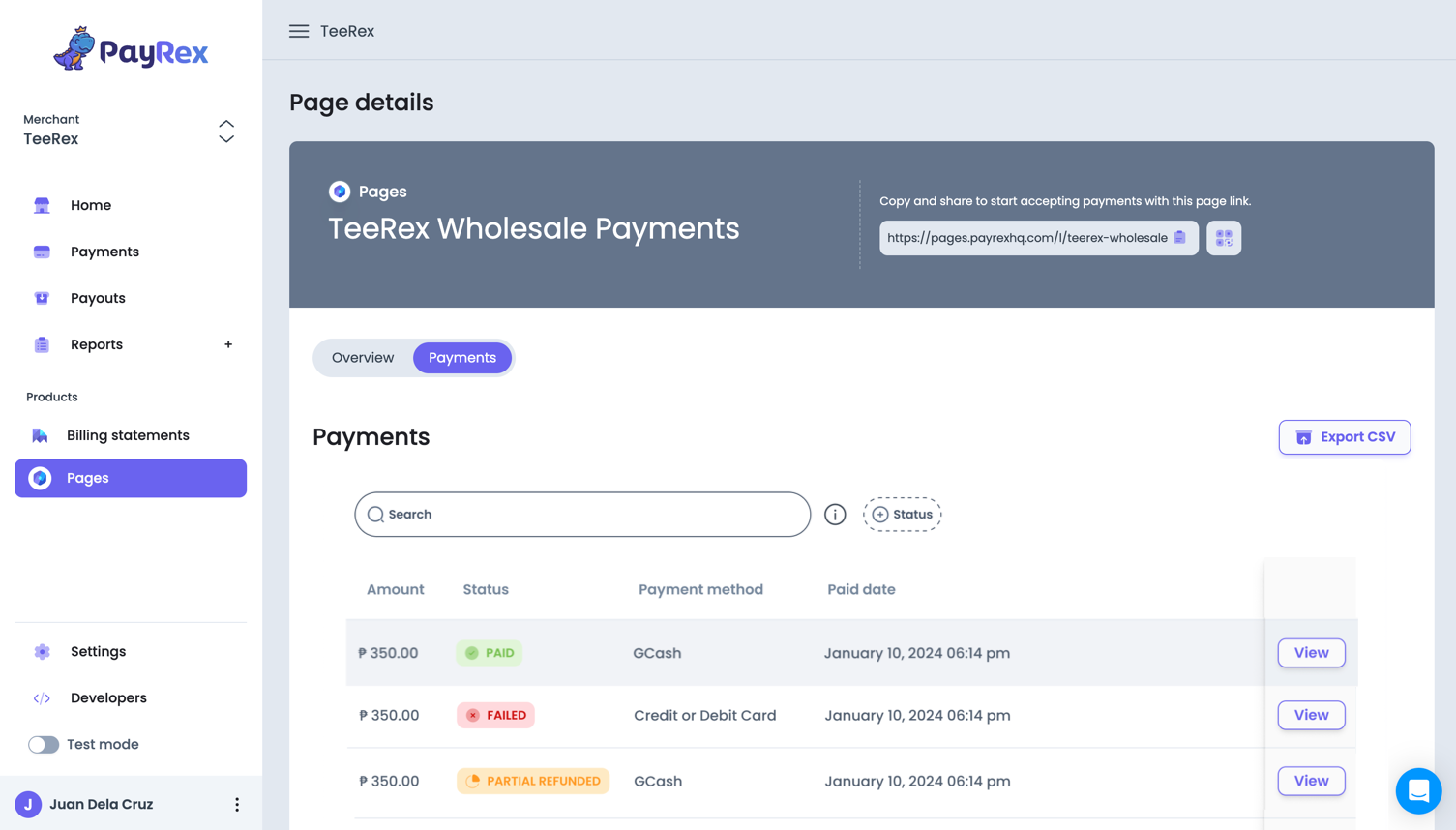Expand the Reports menu with the plus sign
The height and width of the screenshot is (830, 1456).
pyautogui.click(x=228, y=344)
